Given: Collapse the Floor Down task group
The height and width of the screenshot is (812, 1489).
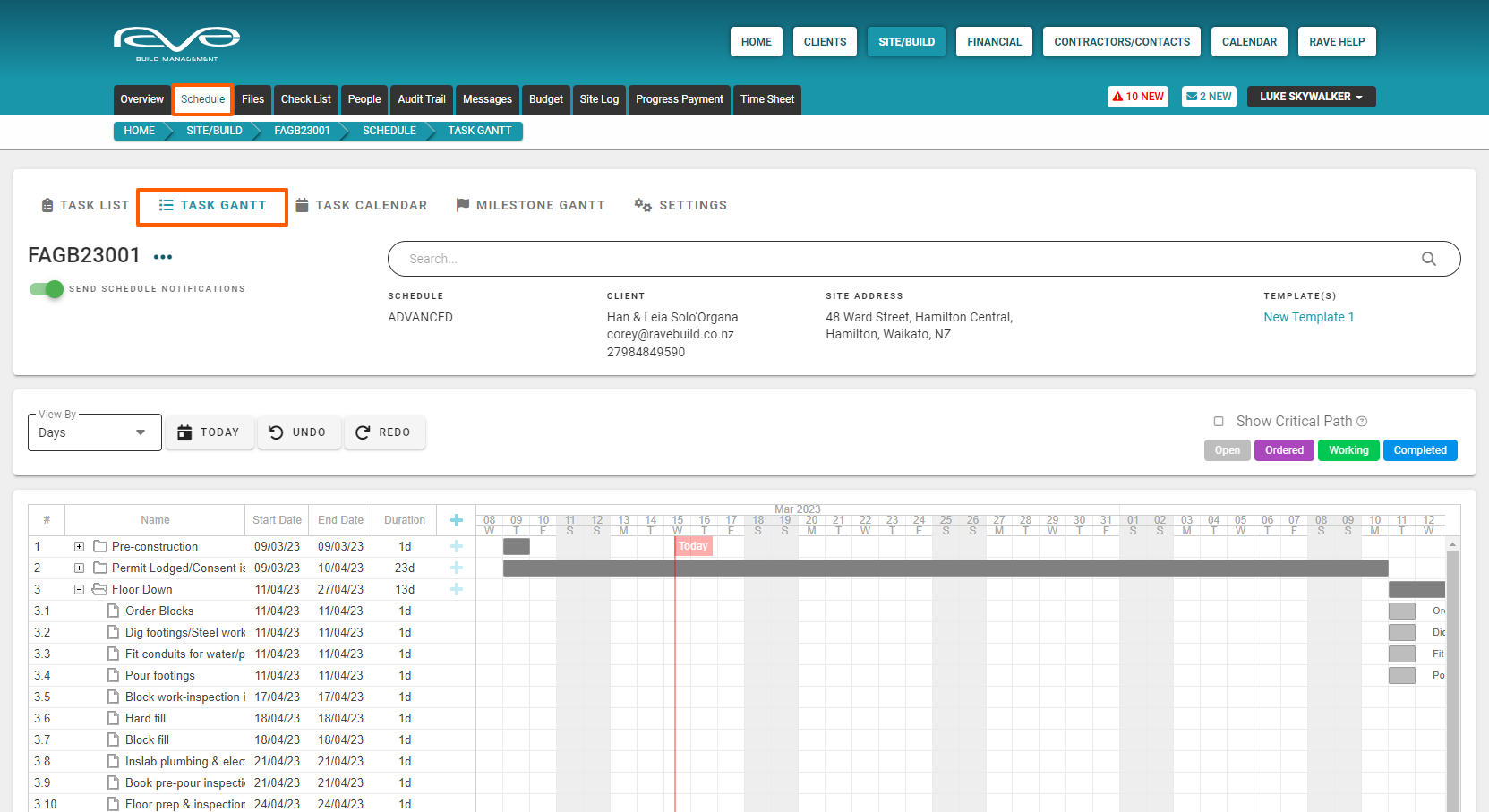Looking at the screenshot, I should pos(79,590).
